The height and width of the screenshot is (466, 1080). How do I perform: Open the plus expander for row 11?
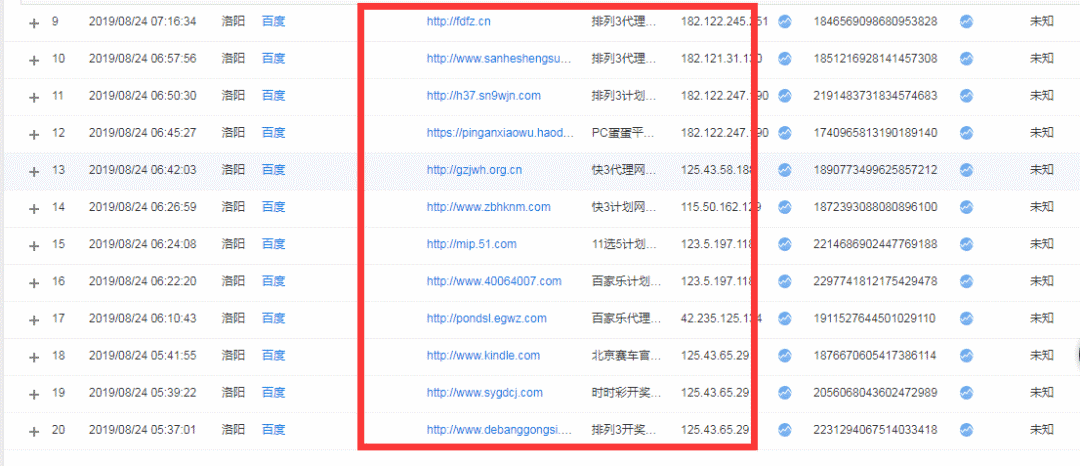tap(34, 98)
